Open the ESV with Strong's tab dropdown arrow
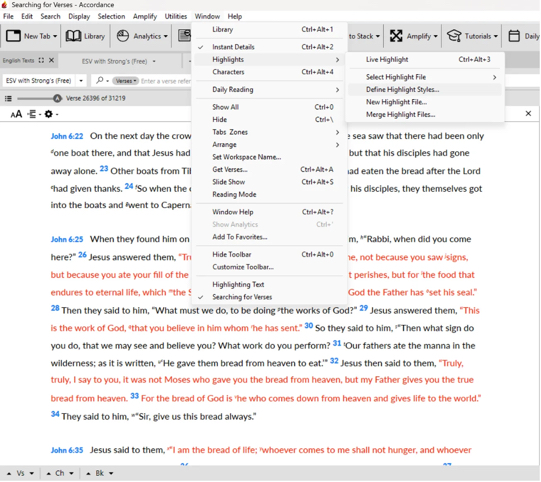 coord(154,61)
